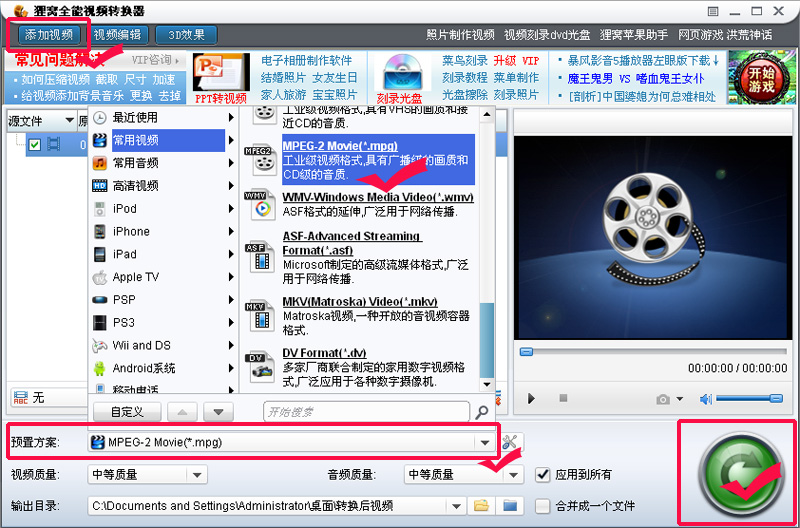Viewport: 800px width, 528px height.
Task: Move category up with the up arrow button
Action: [182, 412]
